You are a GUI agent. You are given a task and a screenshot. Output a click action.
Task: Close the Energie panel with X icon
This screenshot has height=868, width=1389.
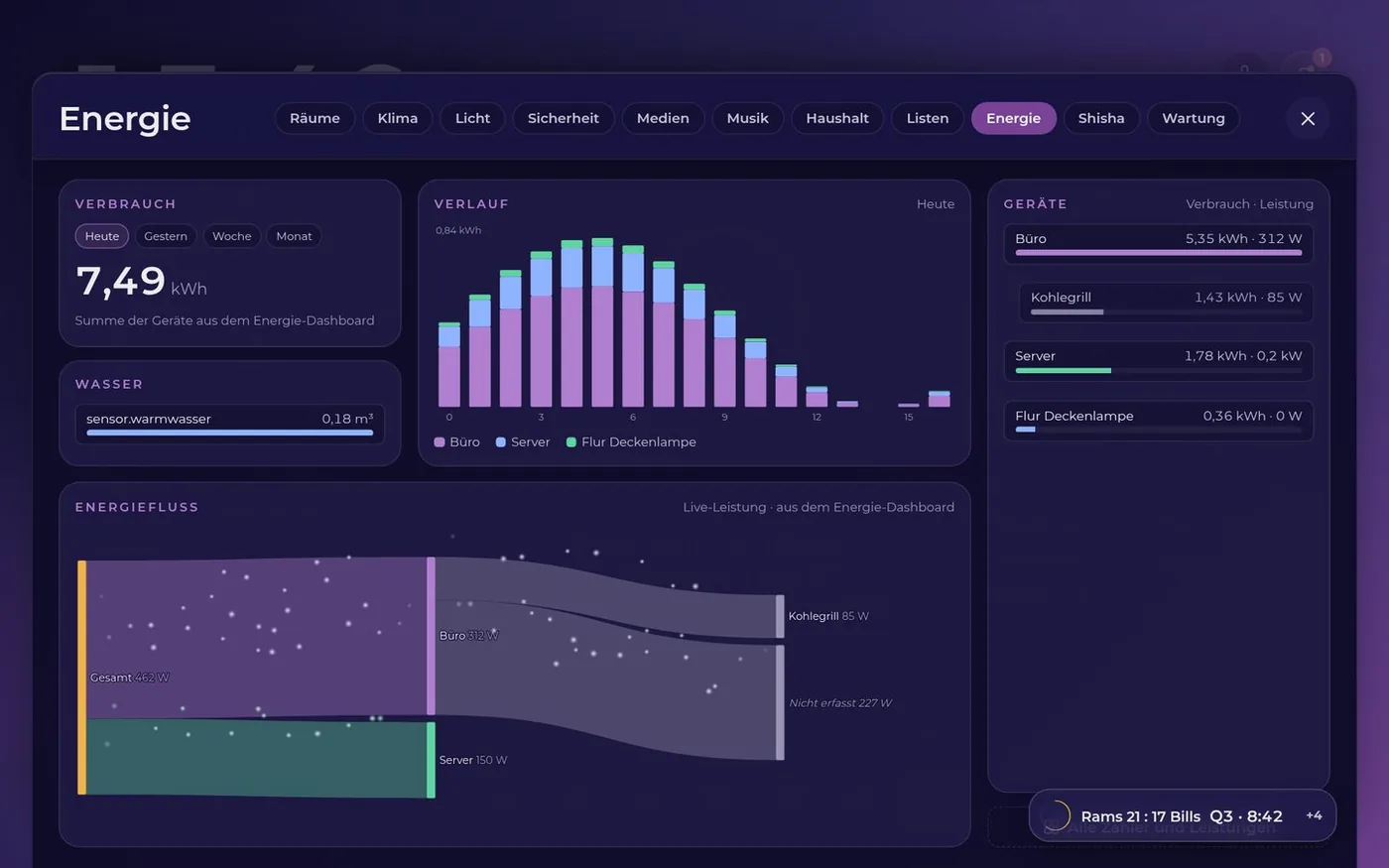pos(1308,118)
